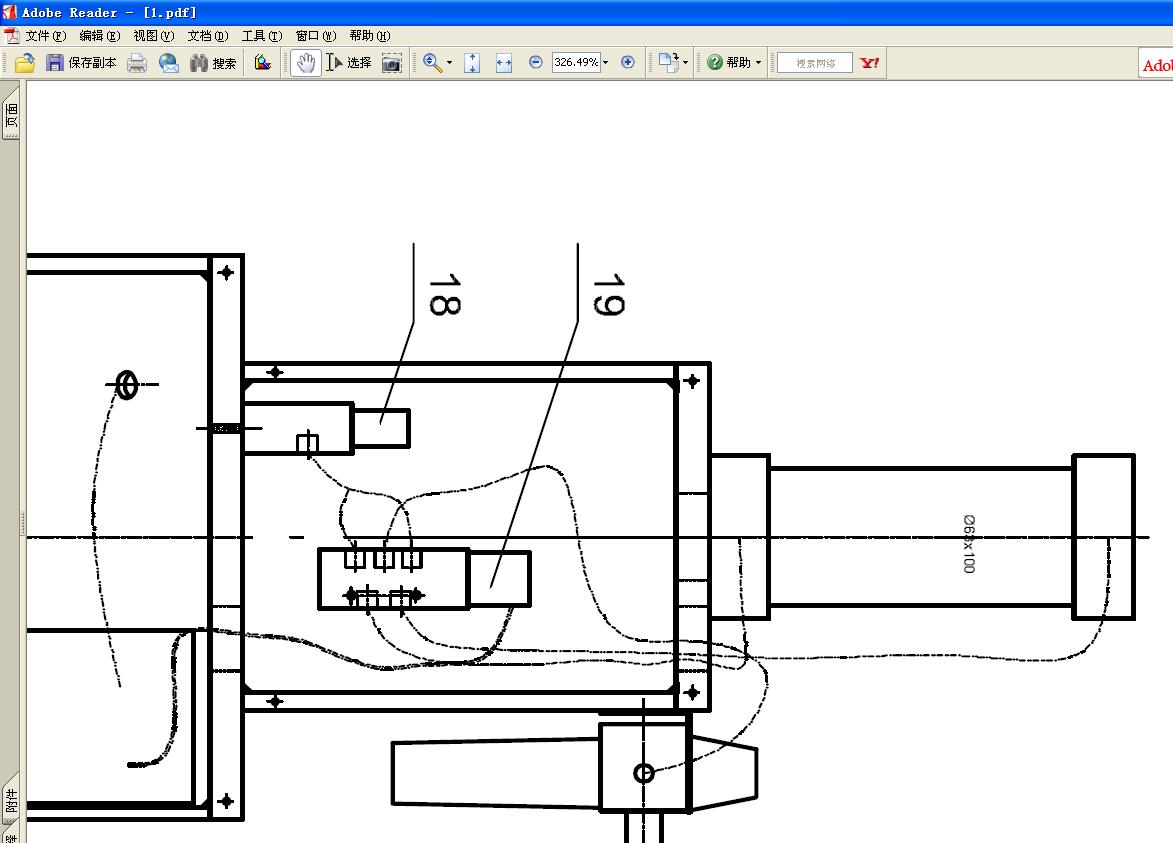Click the rotate view page icon
This screenshot has height=843, width=1173.
668,62
